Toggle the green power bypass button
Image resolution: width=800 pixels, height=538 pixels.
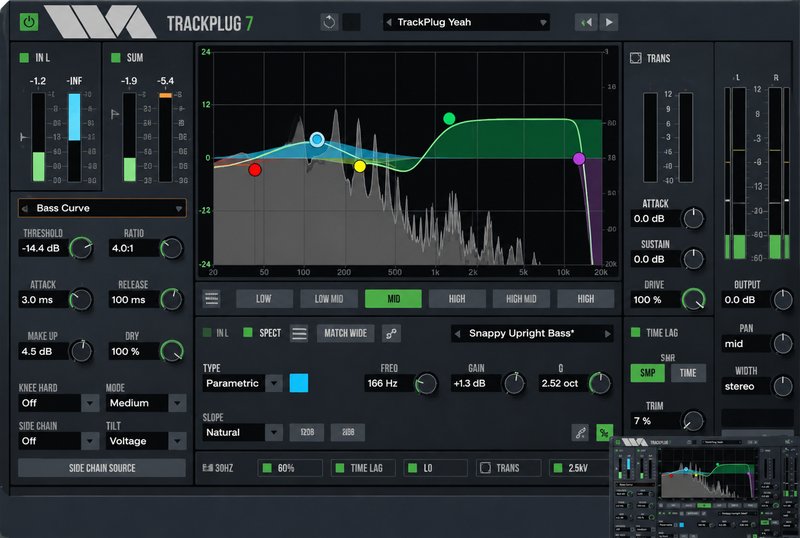pos(29,22)
